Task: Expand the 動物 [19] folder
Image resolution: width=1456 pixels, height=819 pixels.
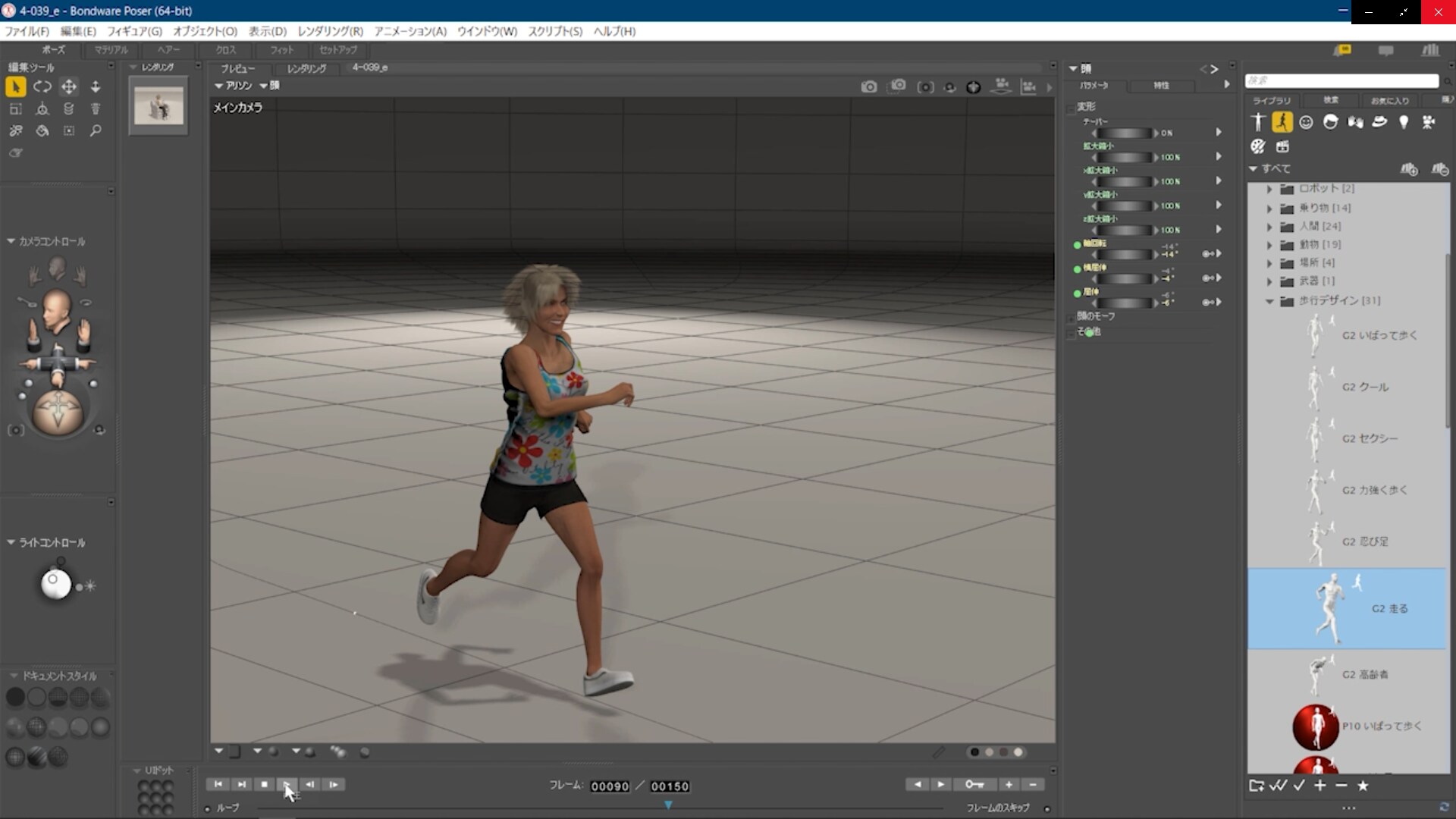Action: coord(1269,245)
